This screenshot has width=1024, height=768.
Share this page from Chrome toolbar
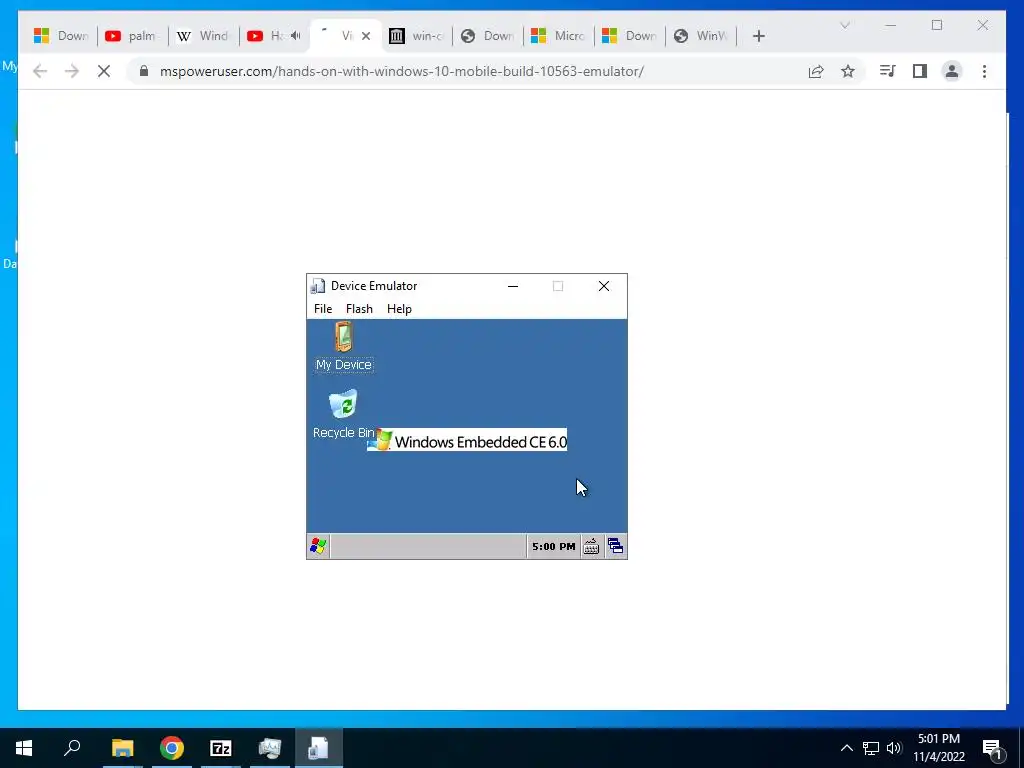coord(816,71)
